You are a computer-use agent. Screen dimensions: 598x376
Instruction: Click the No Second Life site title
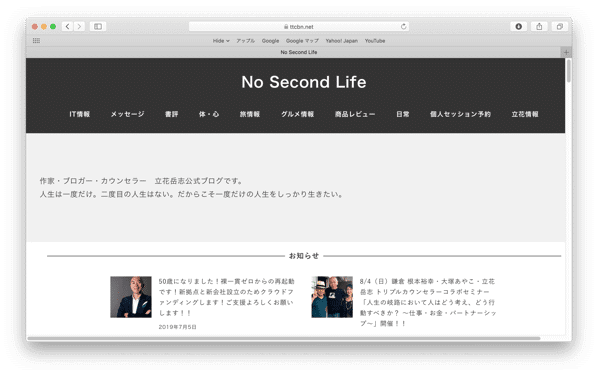[304, 82]
